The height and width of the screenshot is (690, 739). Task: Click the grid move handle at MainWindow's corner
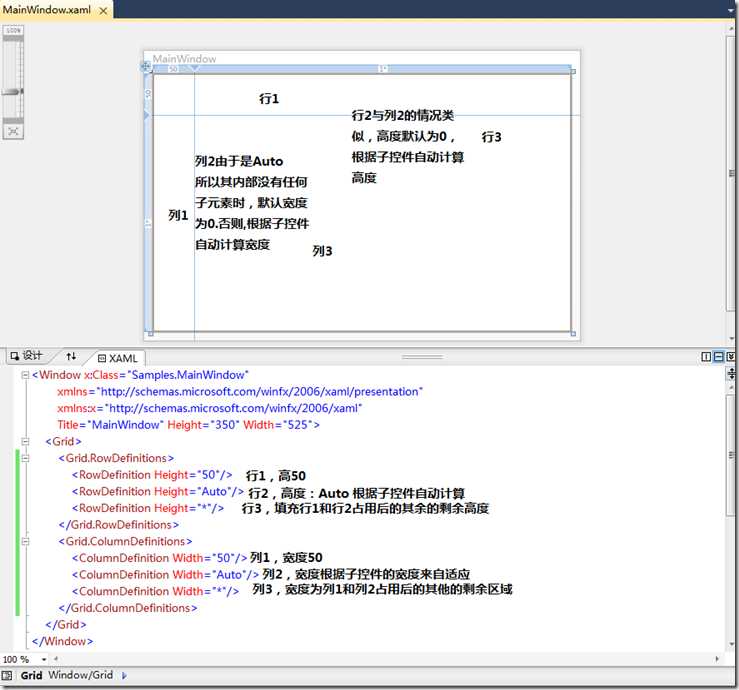[x=146, y=67]
